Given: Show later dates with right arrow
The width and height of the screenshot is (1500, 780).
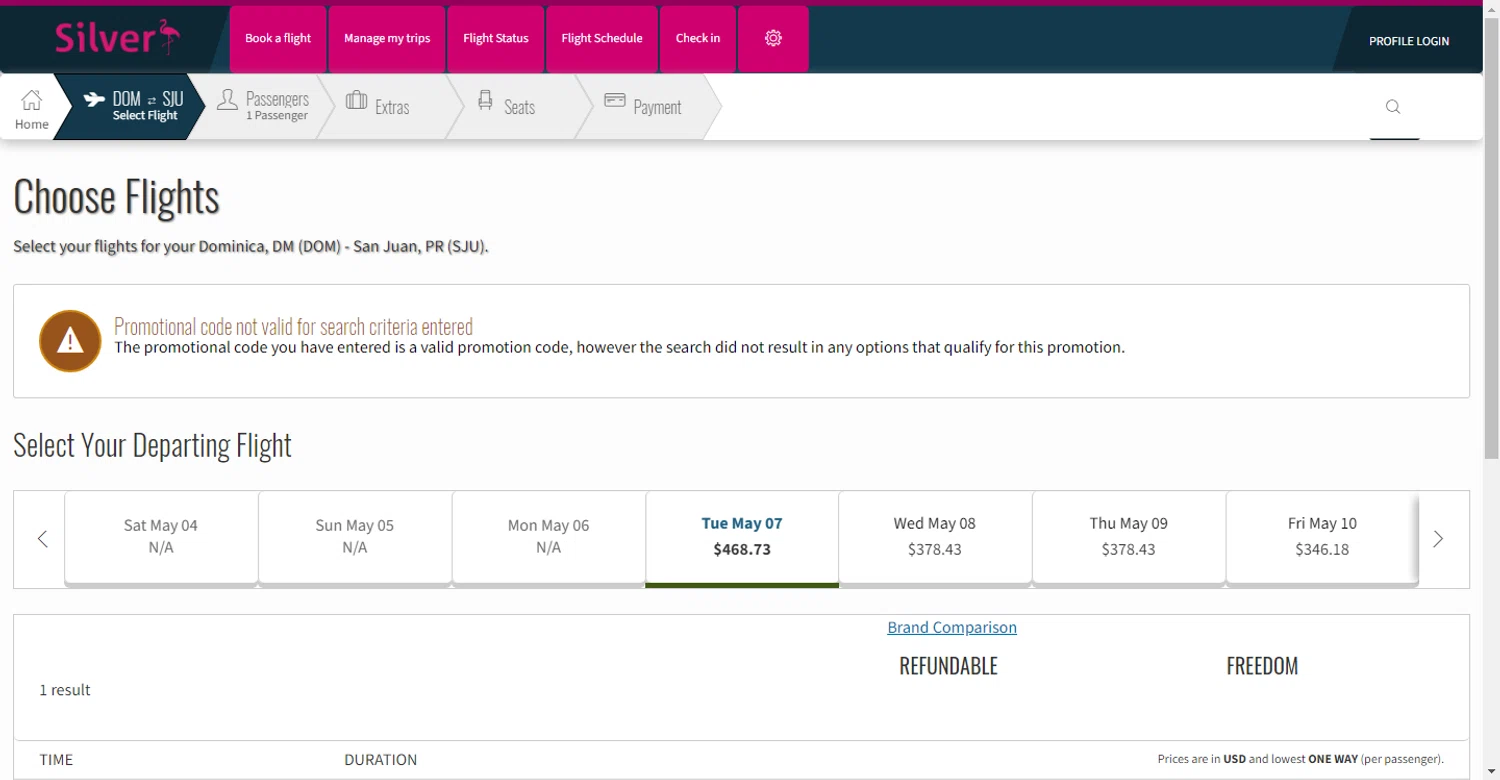Looking at the screenshot, I should click(1438, 539).
